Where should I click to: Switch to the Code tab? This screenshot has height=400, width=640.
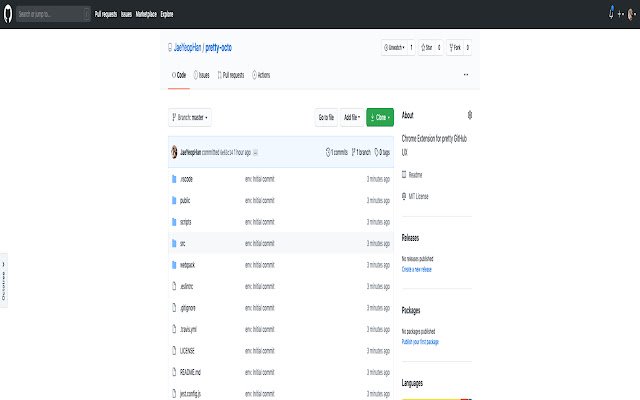coord(179,75)
